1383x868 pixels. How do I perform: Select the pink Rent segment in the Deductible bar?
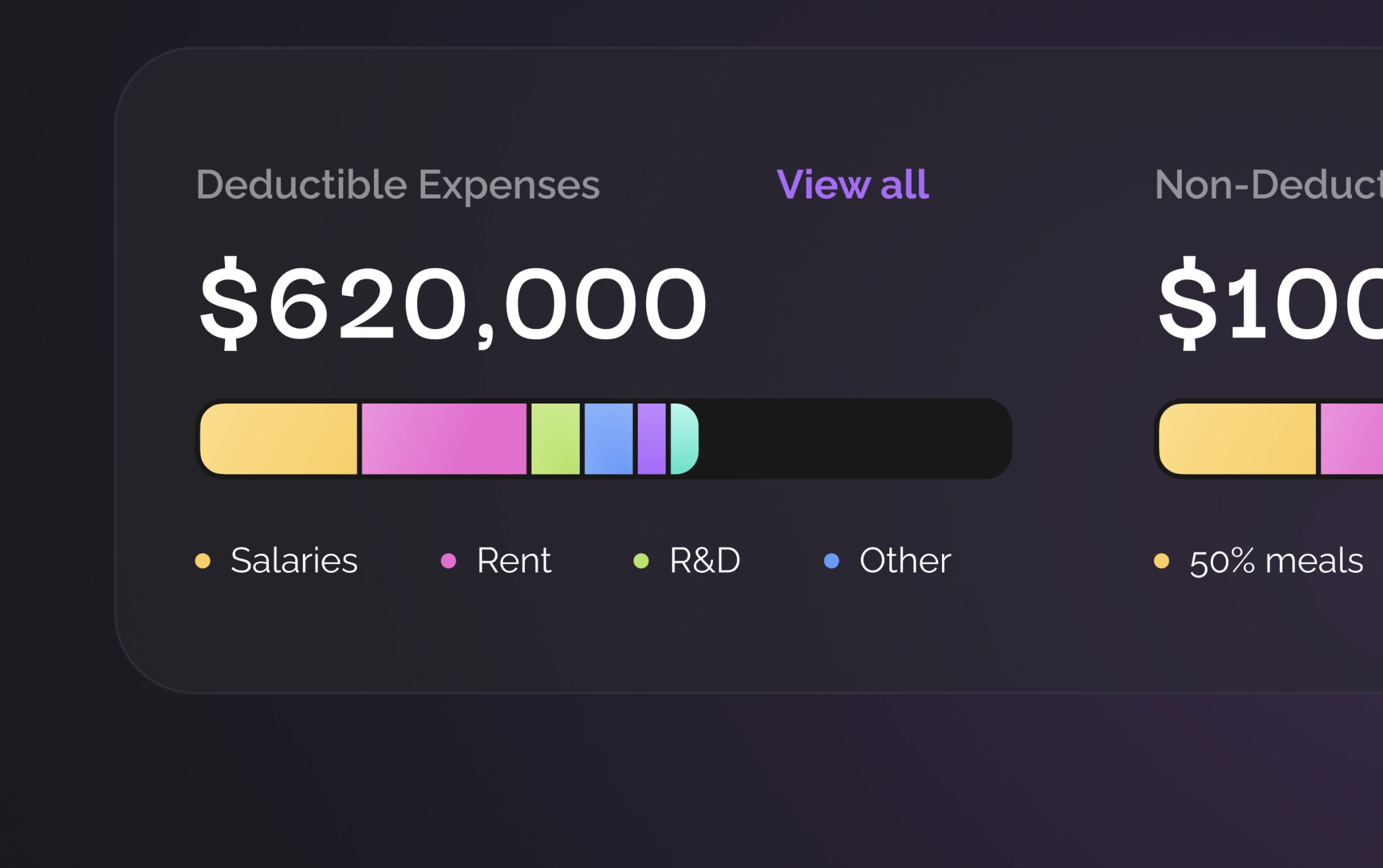coord(444,439)
